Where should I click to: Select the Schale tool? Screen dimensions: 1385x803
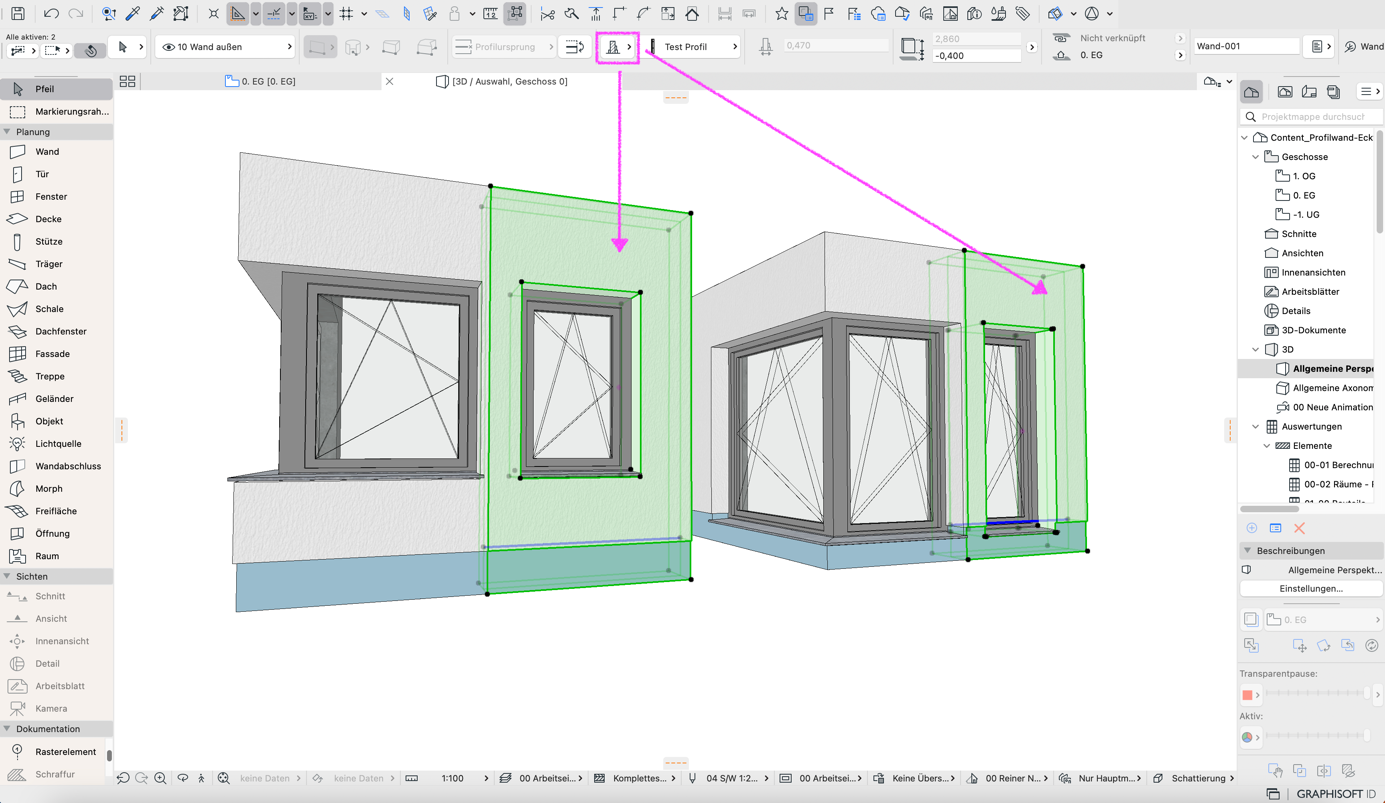click(56, 309)
